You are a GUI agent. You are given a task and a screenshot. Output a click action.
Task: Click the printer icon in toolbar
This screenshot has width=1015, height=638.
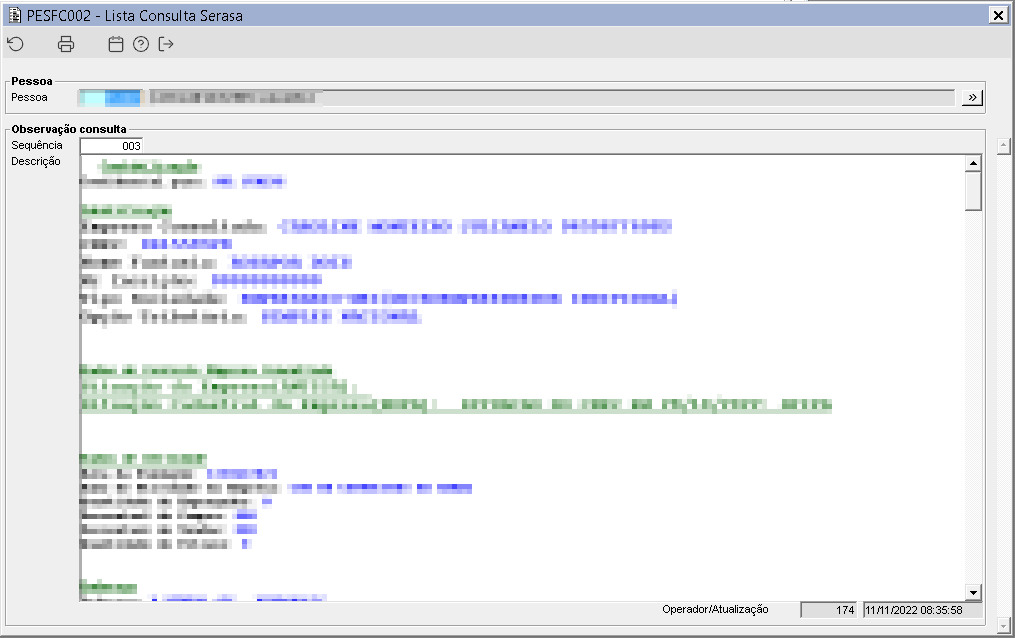click(x=66, y=44)
